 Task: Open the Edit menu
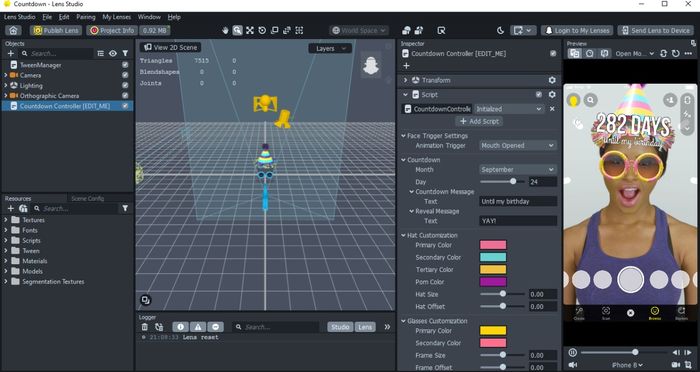[64, 17]
